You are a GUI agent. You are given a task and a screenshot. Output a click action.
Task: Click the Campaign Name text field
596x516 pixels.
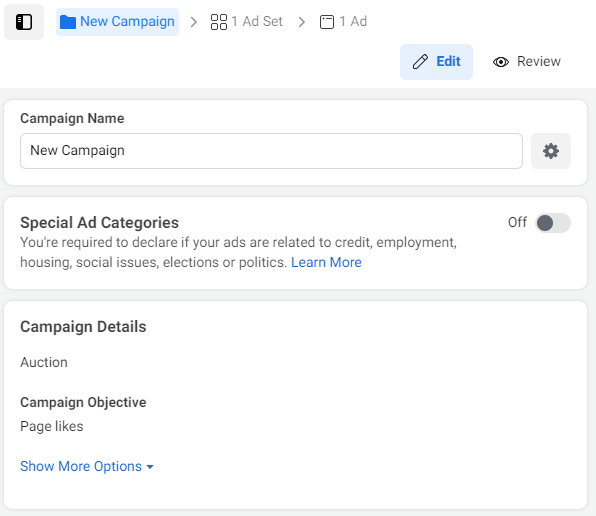point(271,151)
